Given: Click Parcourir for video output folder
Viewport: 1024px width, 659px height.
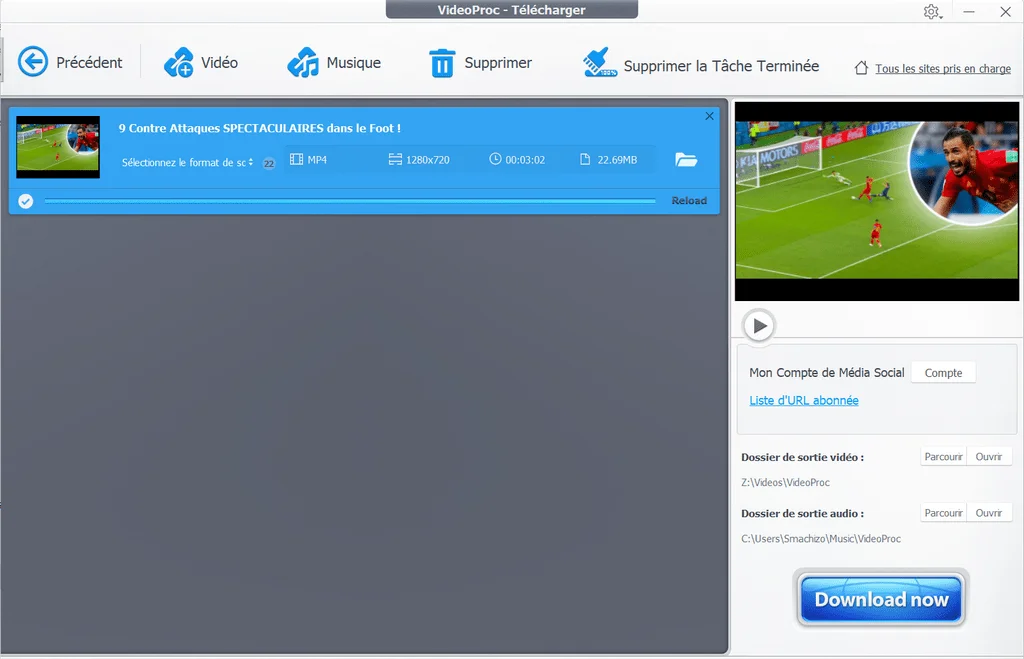Looking at the screenshot, I should (x=943, y=457).
